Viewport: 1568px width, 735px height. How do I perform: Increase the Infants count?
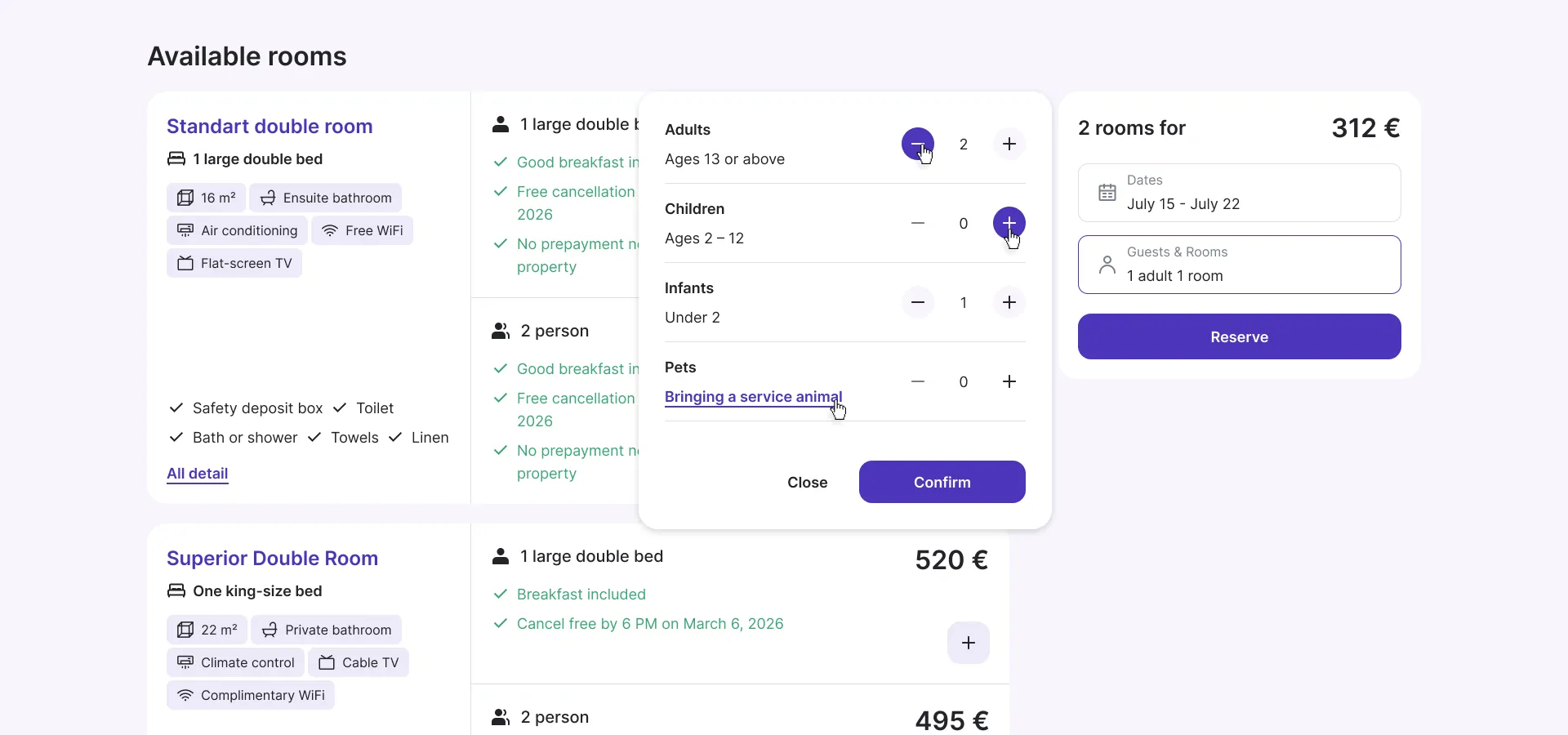[x=1009, y=303]
